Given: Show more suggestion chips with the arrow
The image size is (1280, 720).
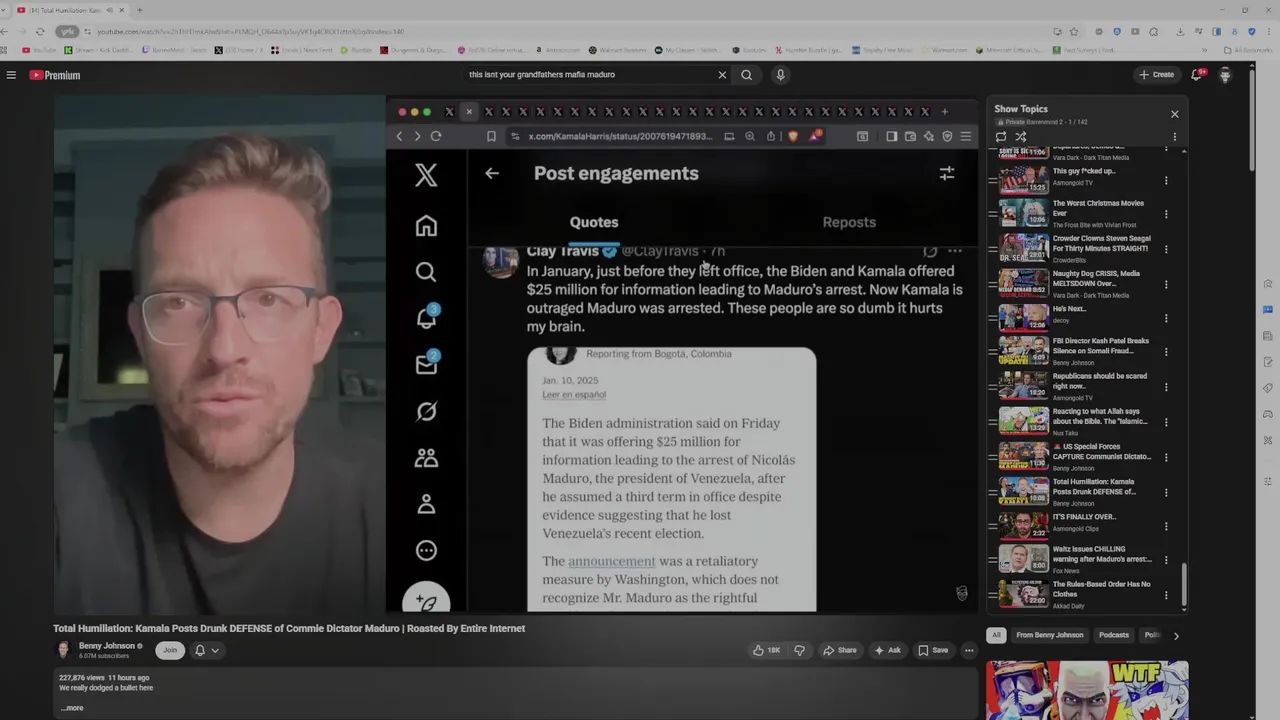Looking at the screenshot, I should coord(1176,635).
